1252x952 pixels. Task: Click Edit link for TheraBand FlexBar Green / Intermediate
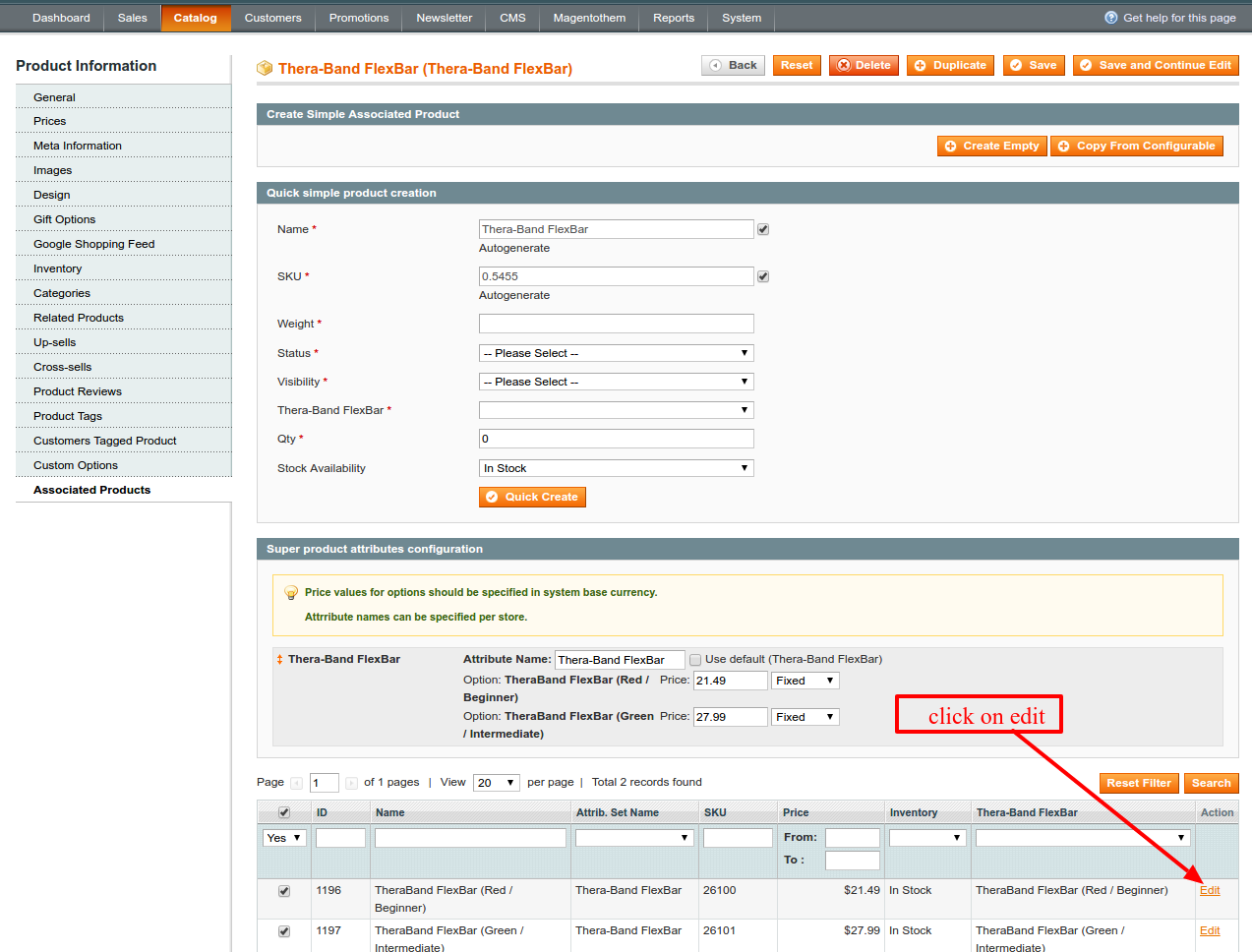(1210, 930)
